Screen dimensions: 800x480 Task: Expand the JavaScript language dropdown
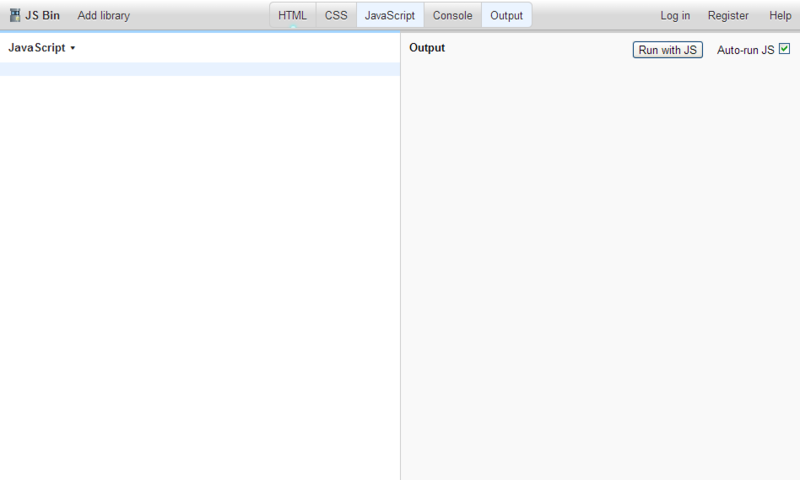coord(42,47)
